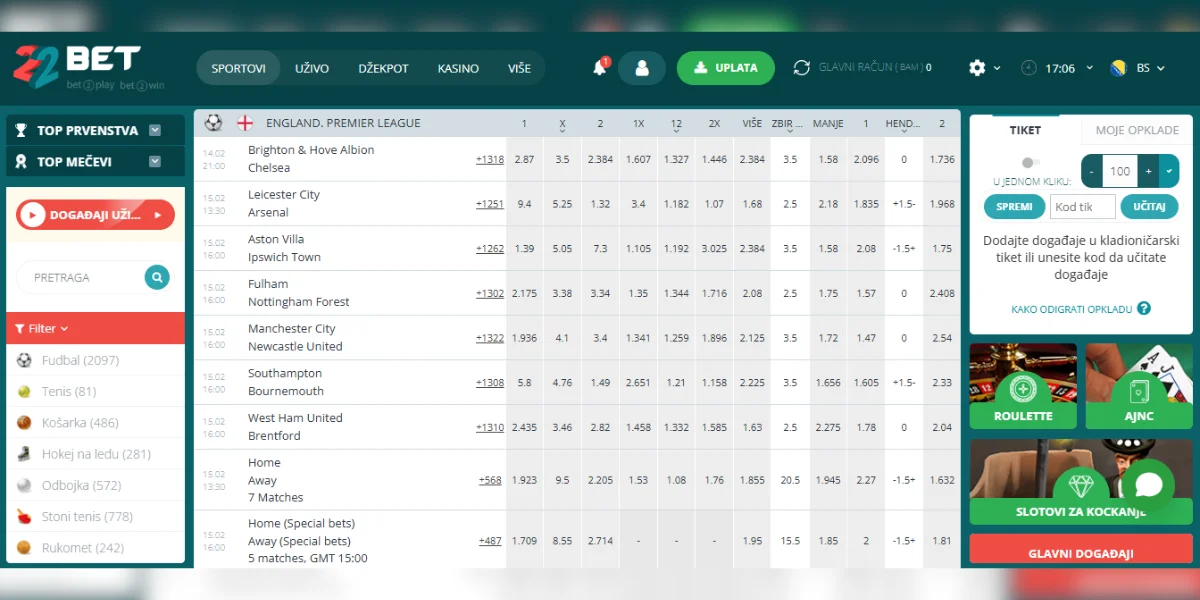Refresh the GLAVNI RAČUN balance
This screenshot has height=600, width=1200.
tap(800, 67)
